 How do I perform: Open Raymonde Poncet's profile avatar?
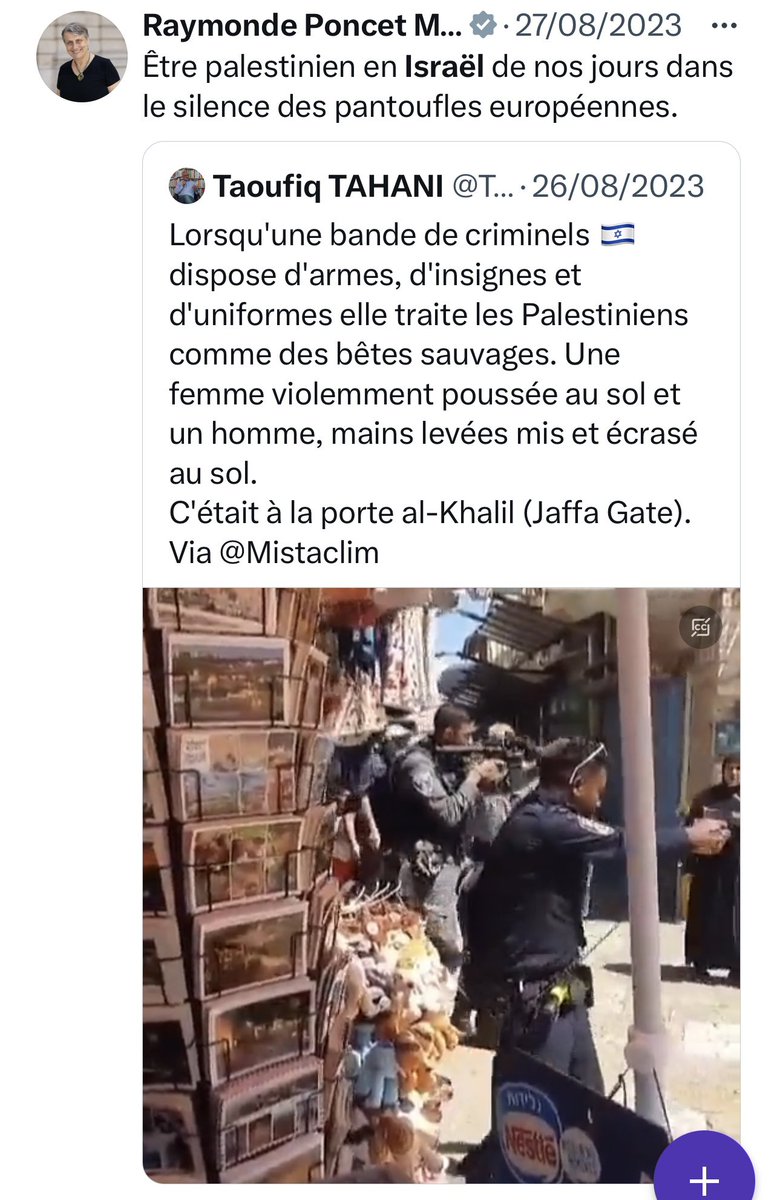pos(82,58)
